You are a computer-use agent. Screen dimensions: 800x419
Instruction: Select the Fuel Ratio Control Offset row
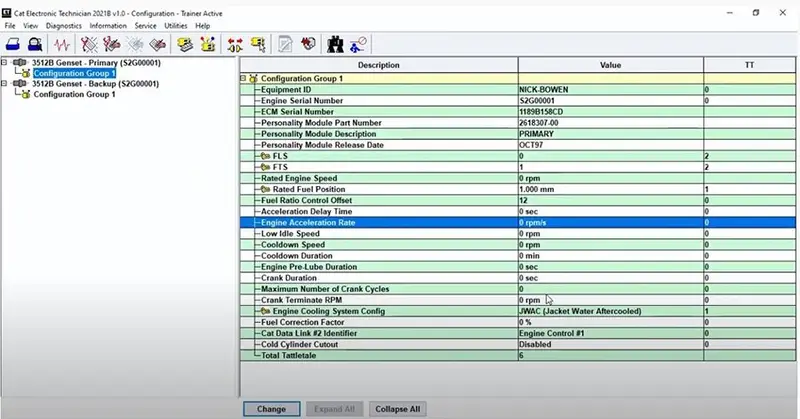click(x=518, y=201)
